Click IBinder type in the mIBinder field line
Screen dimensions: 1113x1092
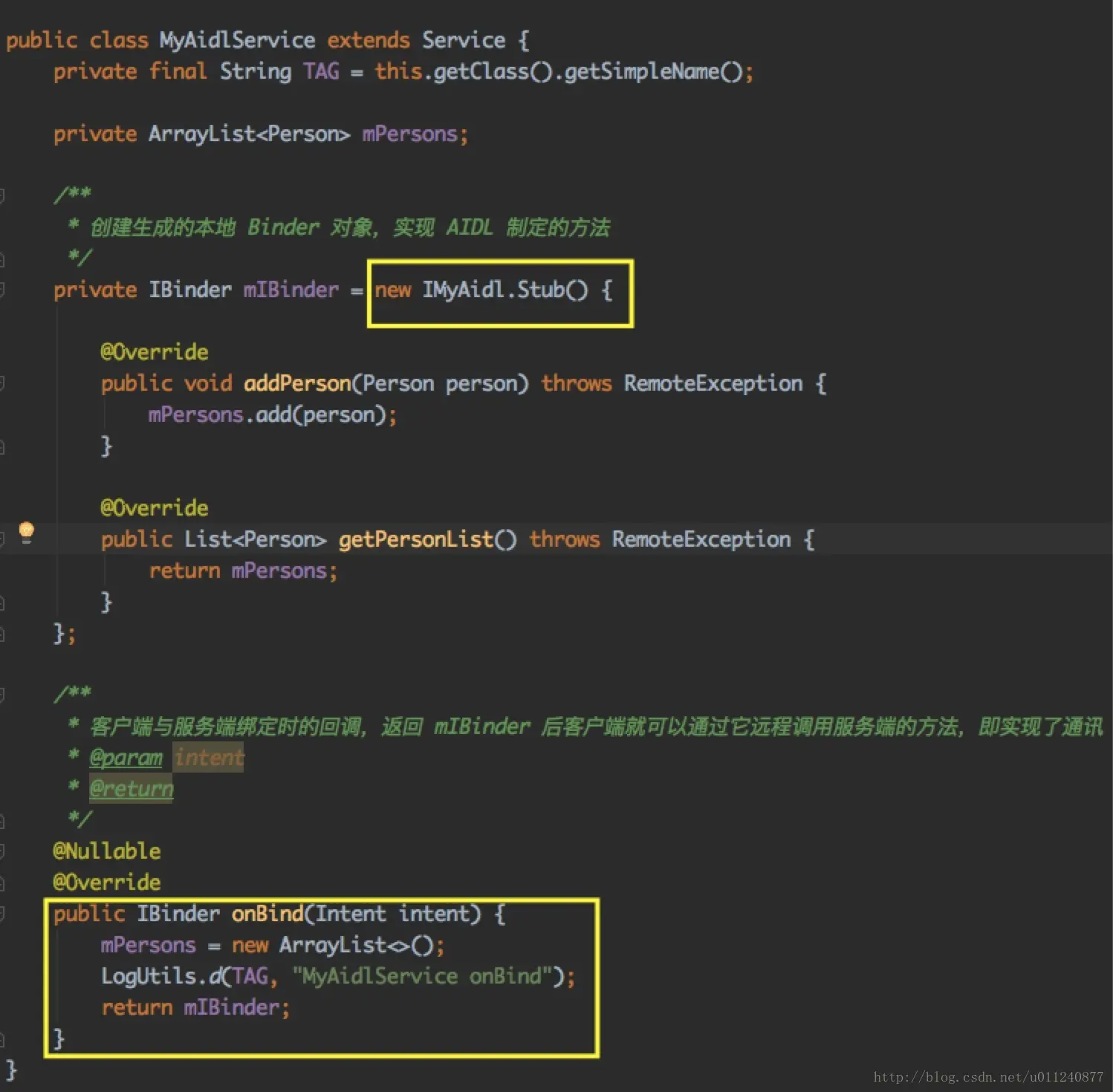tap(190, 290)
